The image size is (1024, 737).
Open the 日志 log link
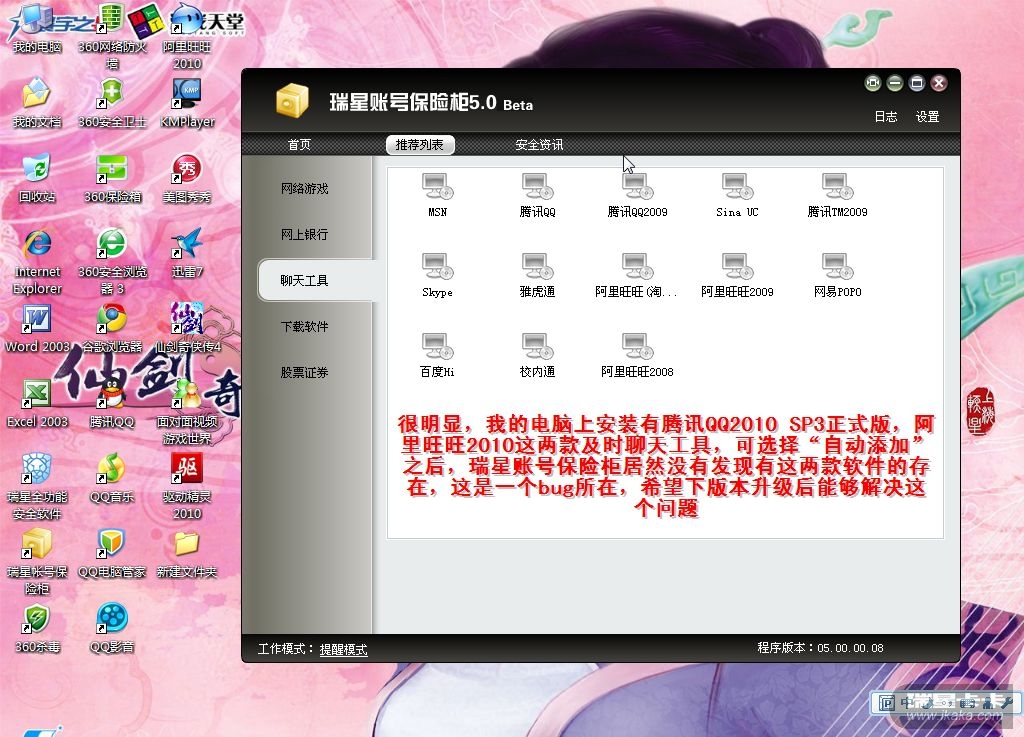(x=886, y=116)
